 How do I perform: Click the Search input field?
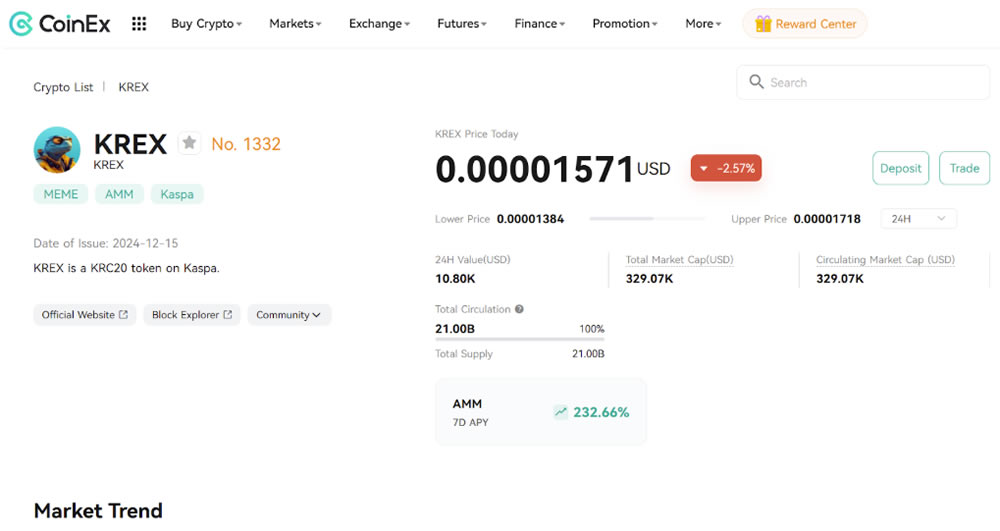(x=863, y=82)
